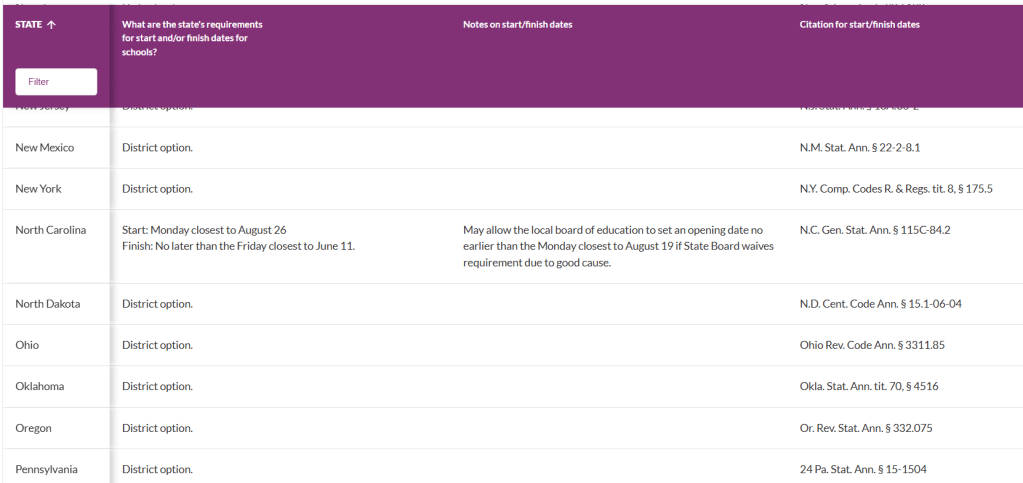Click the Citation for start/finish dates header

pyautogui.click(x=859, y=25)
